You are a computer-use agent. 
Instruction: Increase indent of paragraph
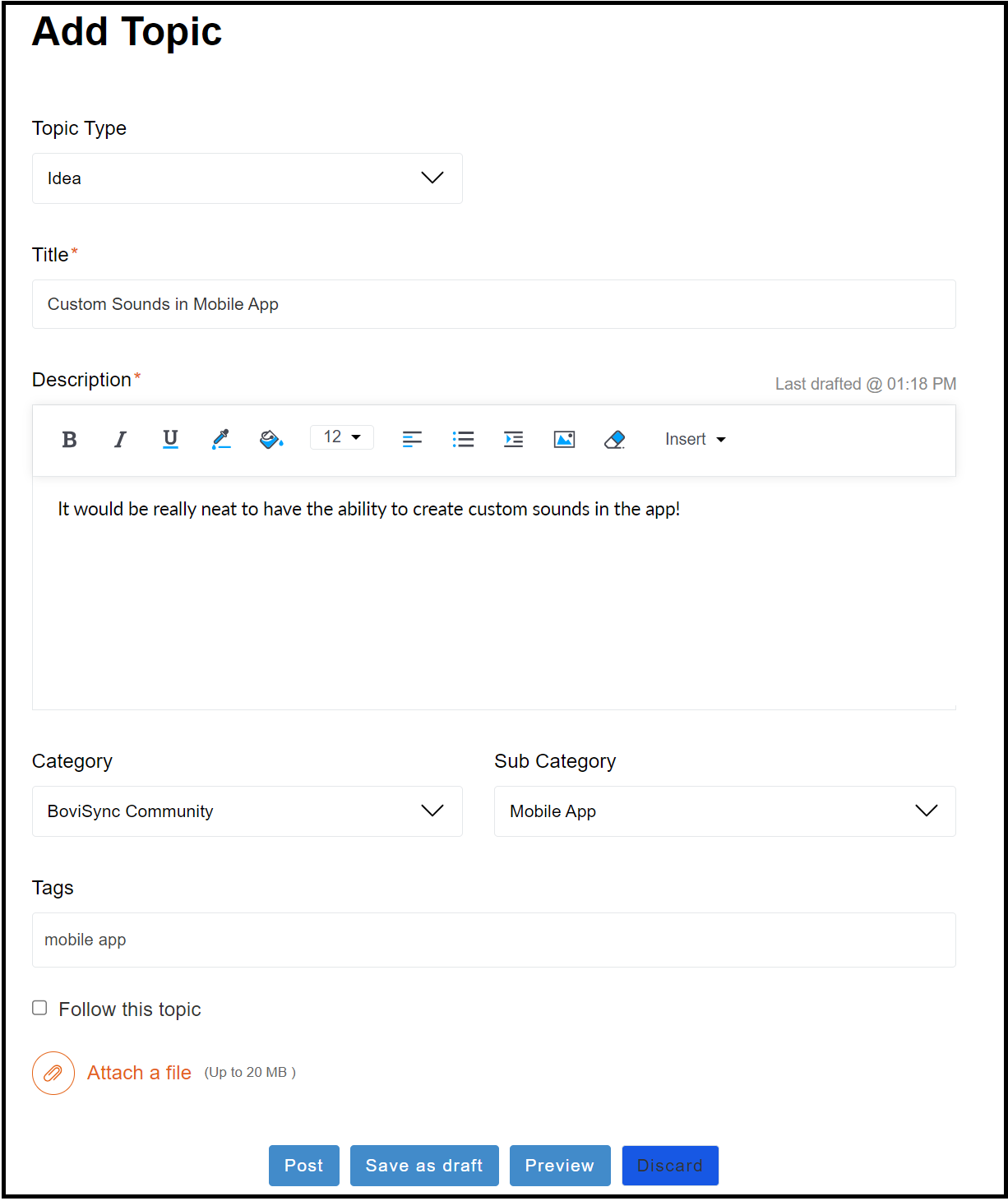513,440
